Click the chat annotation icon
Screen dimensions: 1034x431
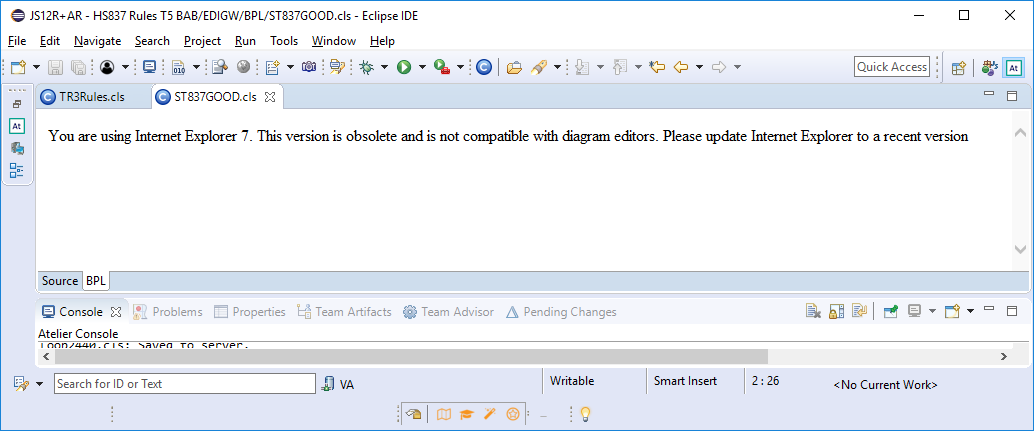click(x=338, y=67)
